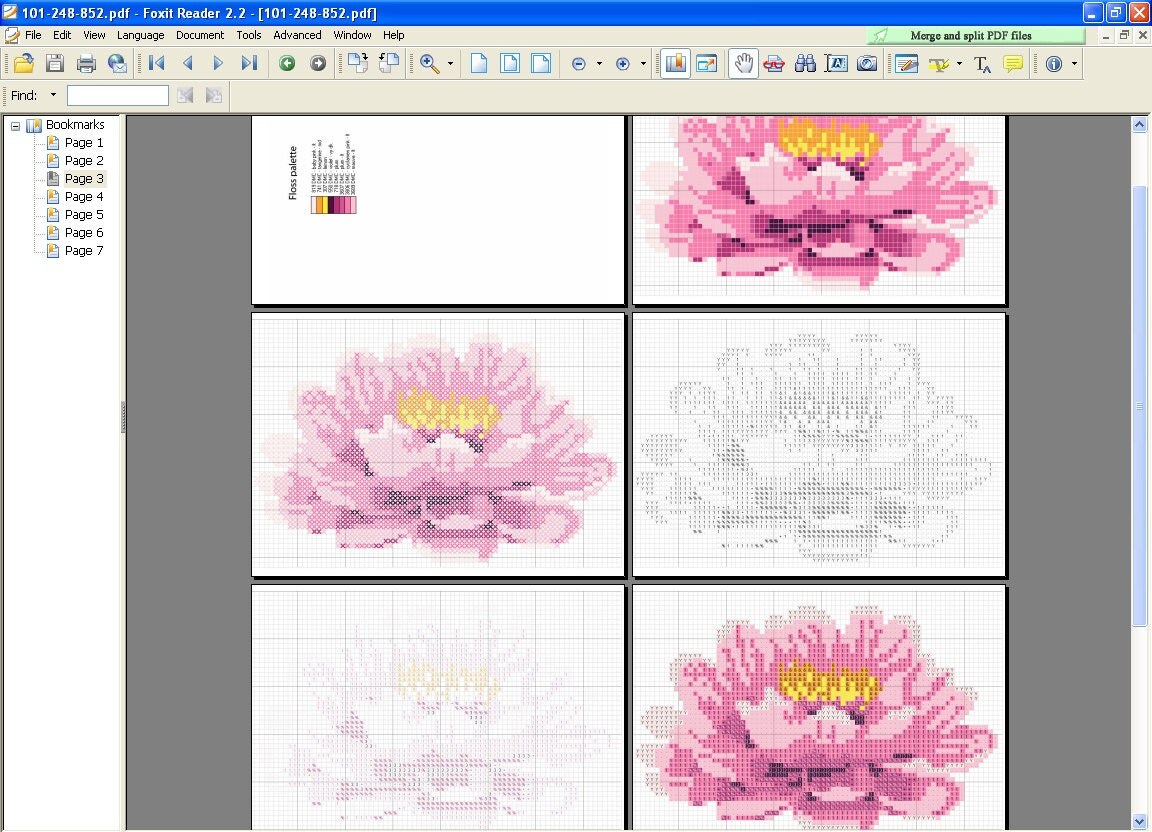Activate the Snapshot camera tool
The height and width of the screenshot is (832, 1152).
867,63
